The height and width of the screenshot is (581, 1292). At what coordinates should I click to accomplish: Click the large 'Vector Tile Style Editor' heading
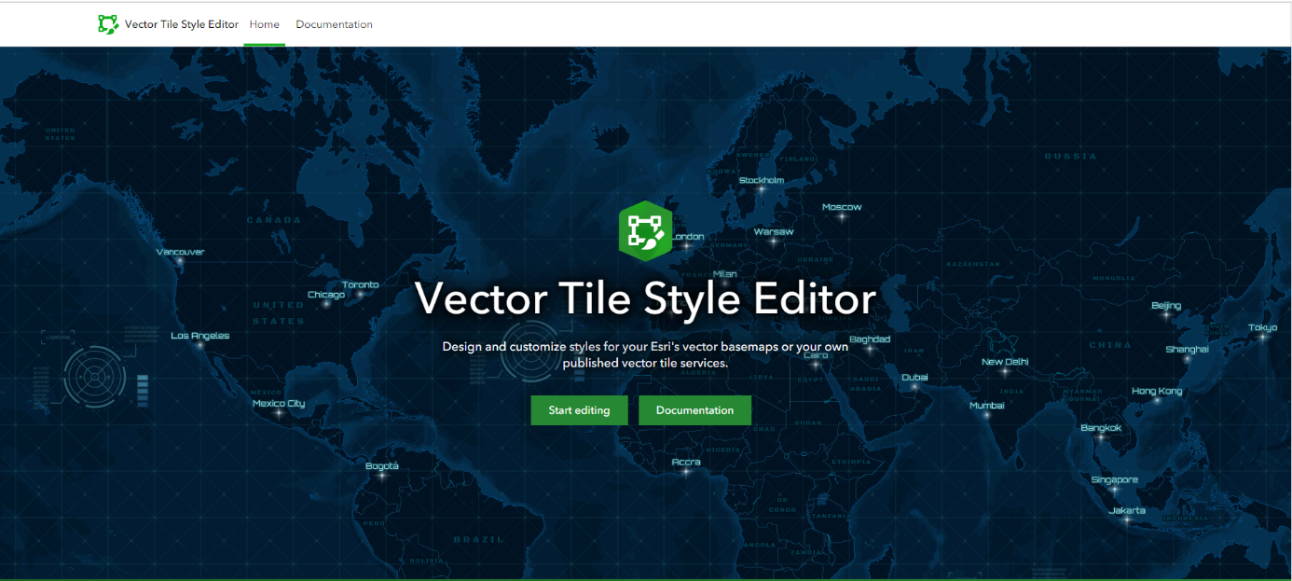(x=645, y=298)
